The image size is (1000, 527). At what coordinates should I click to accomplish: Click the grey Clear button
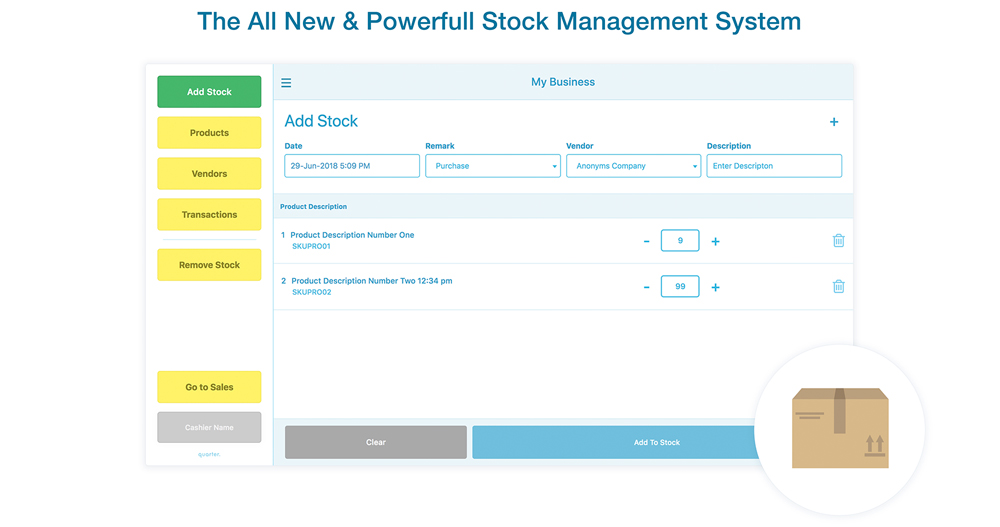pyautogui.click(x=375, y=442)
